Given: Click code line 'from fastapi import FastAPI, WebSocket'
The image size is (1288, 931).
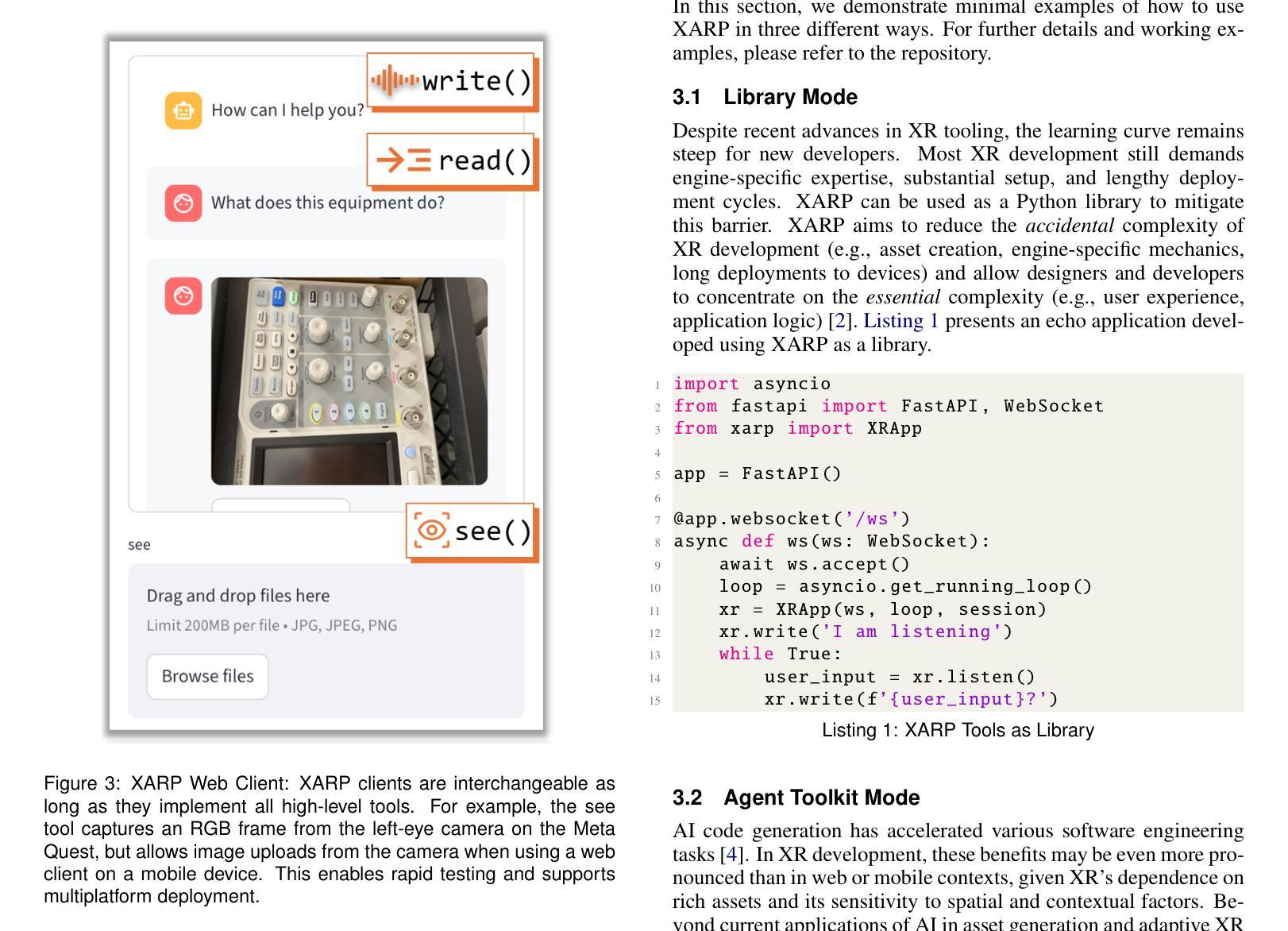Looking at the screenshot, I should point(889,407).
